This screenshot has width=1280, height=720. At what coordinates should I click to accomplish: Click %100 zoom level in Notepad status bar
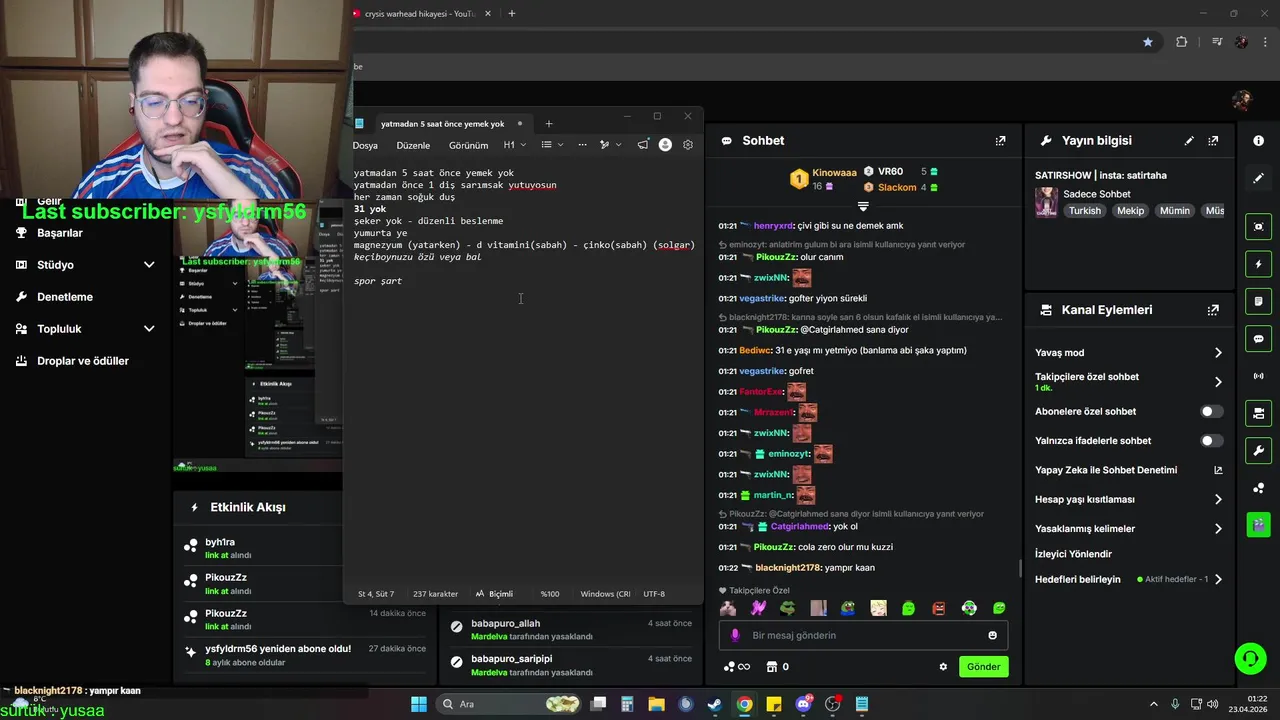point(550,594)
